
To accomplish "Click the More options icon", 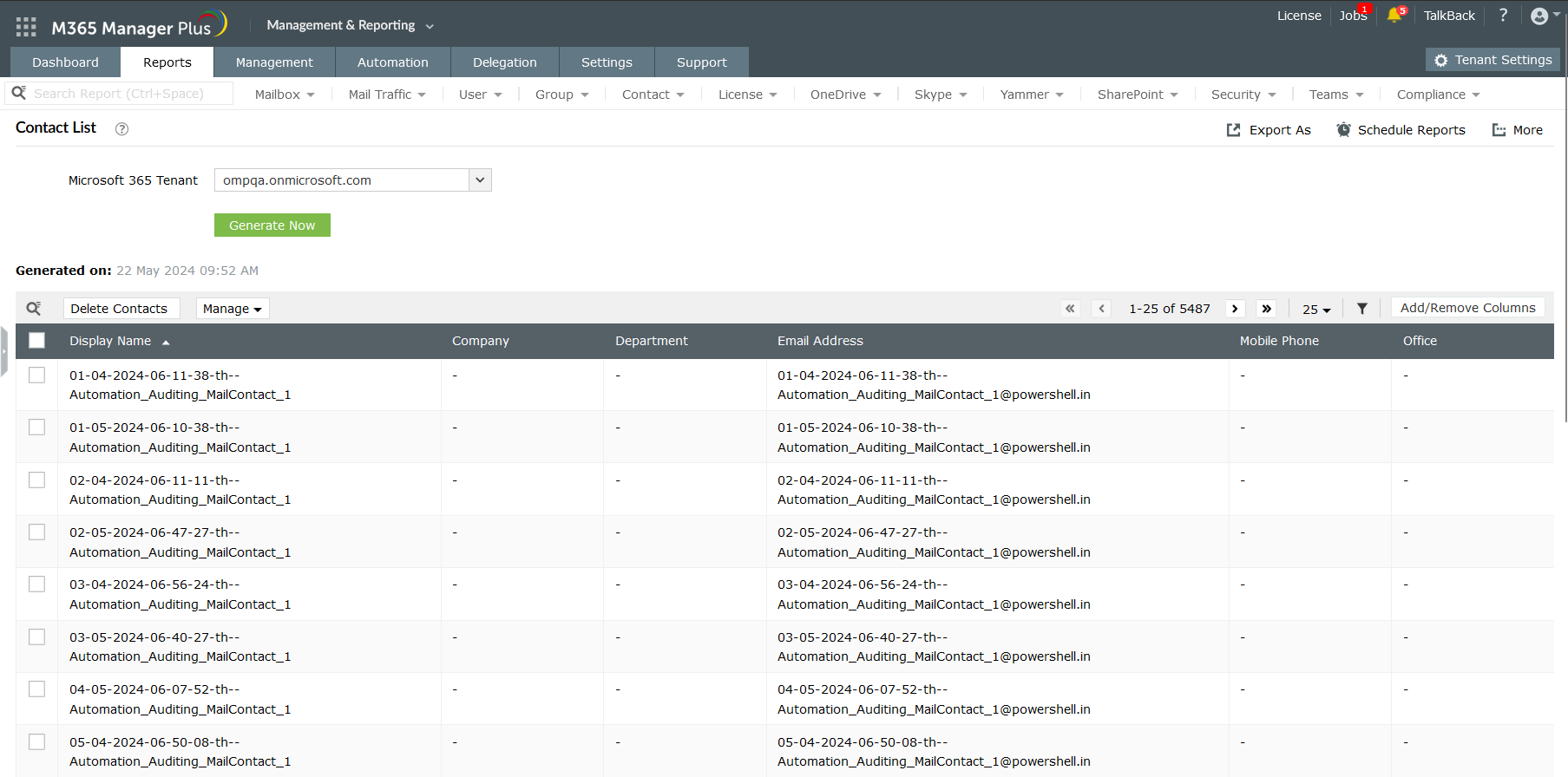I will pyautogui.click(x=1499, y=130).
